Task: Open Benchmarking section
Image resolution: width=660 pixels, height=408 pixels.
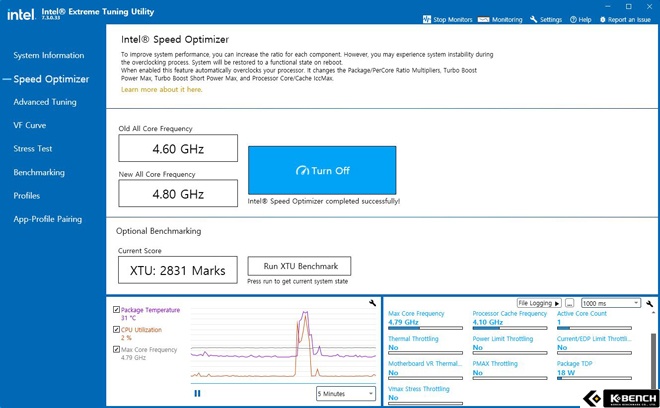Action: (x=39, y=172)
